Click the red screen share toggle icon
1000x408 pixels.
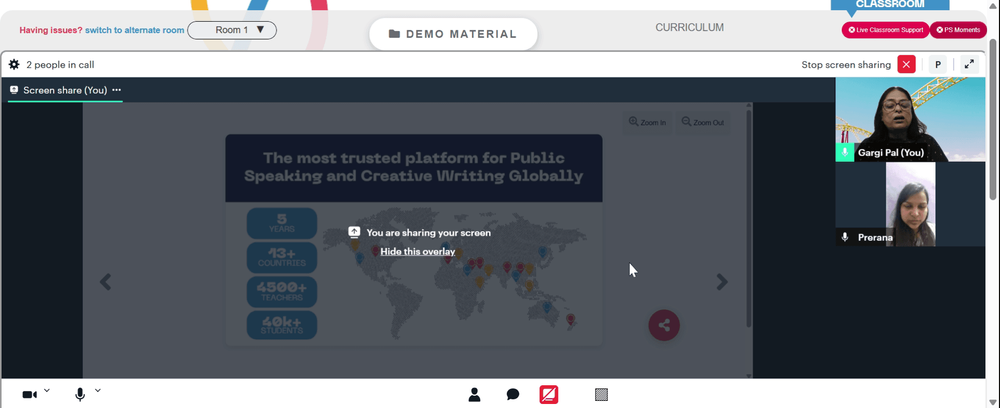pos(548,395)
